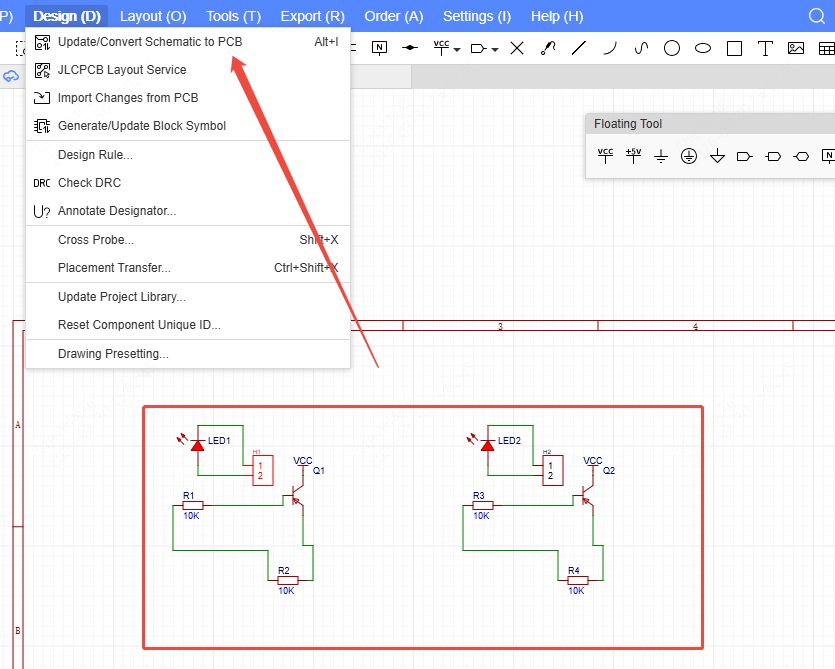Place protective earth ground symbol
Image resolution: width=835 pixels, height=669 pixels.
coord(689,156)
